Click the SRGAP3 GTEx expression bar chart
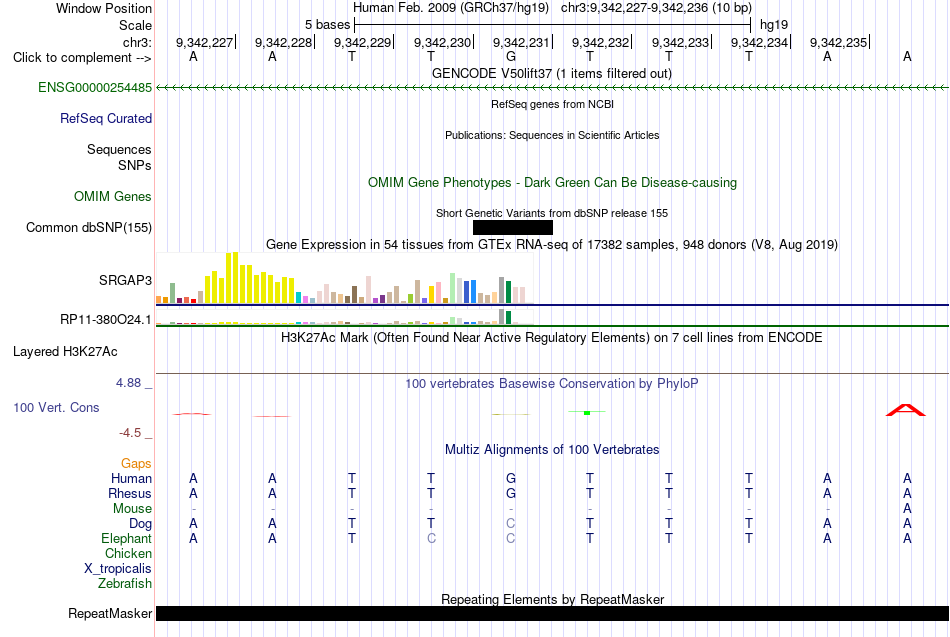The image size is (950, 637). tap(344, 278)
